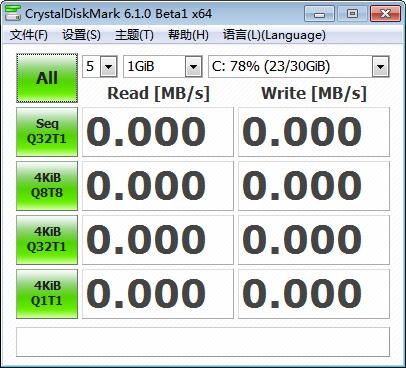Open the 设置(S) menu
Viewport: 406px width, 368px height.
coord(82,35)
